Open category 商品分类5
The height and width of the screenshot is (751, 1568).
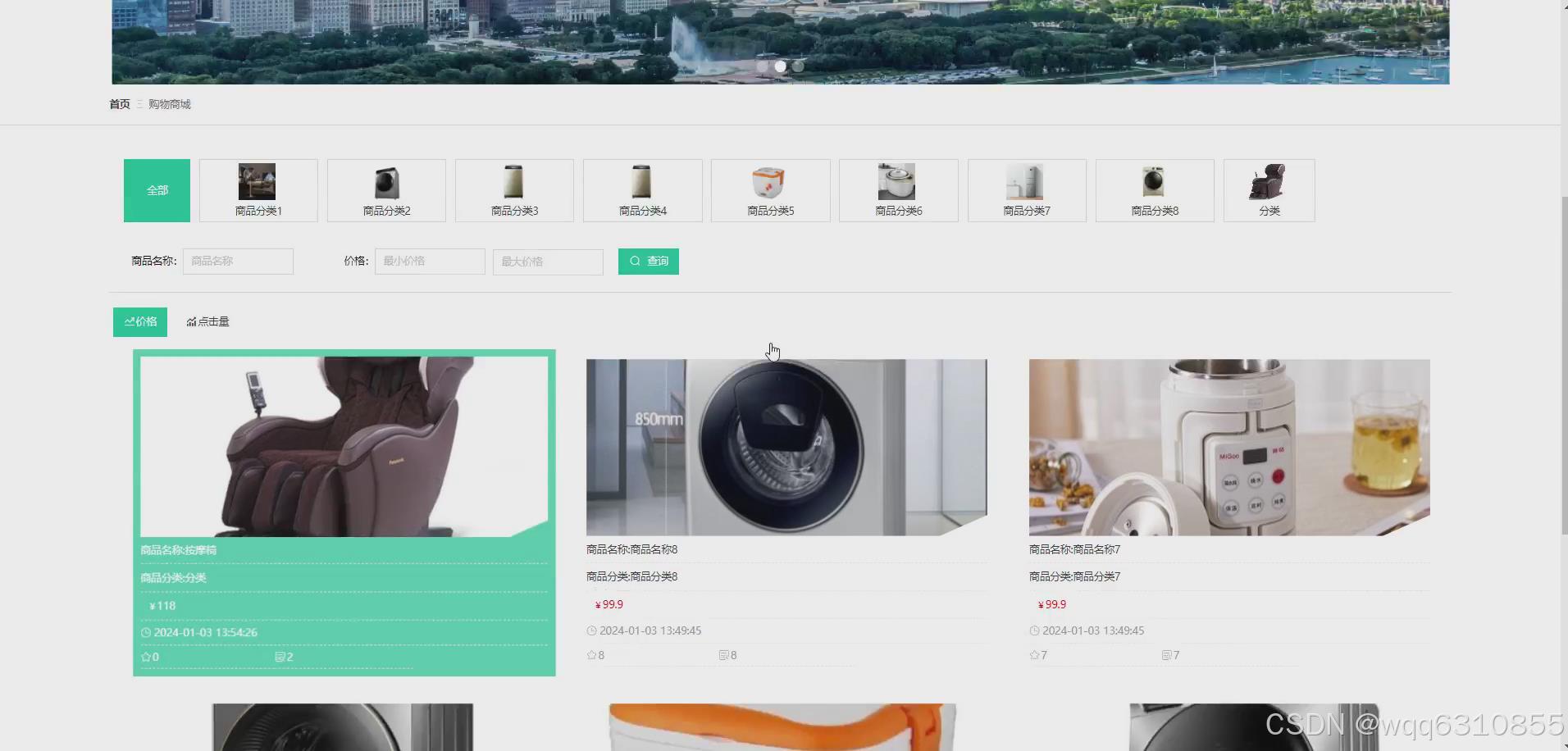coord(771,190)
